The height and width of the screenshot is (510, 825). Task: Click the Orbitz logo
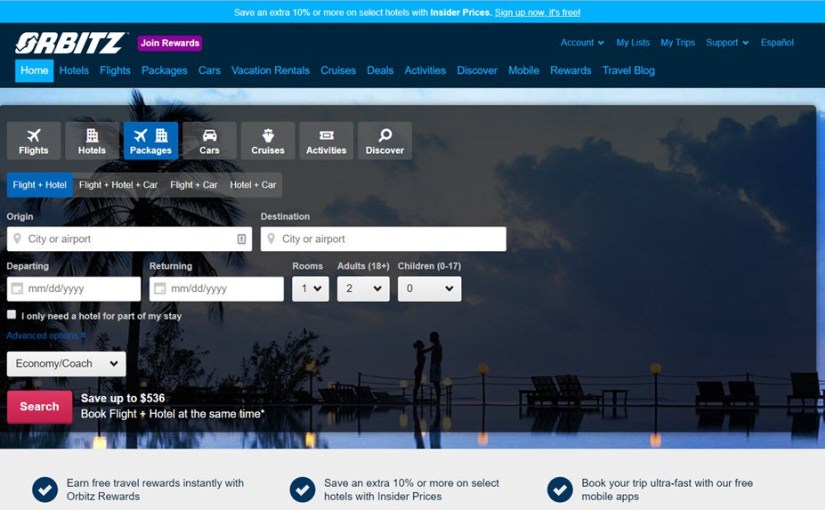[70, 43]
